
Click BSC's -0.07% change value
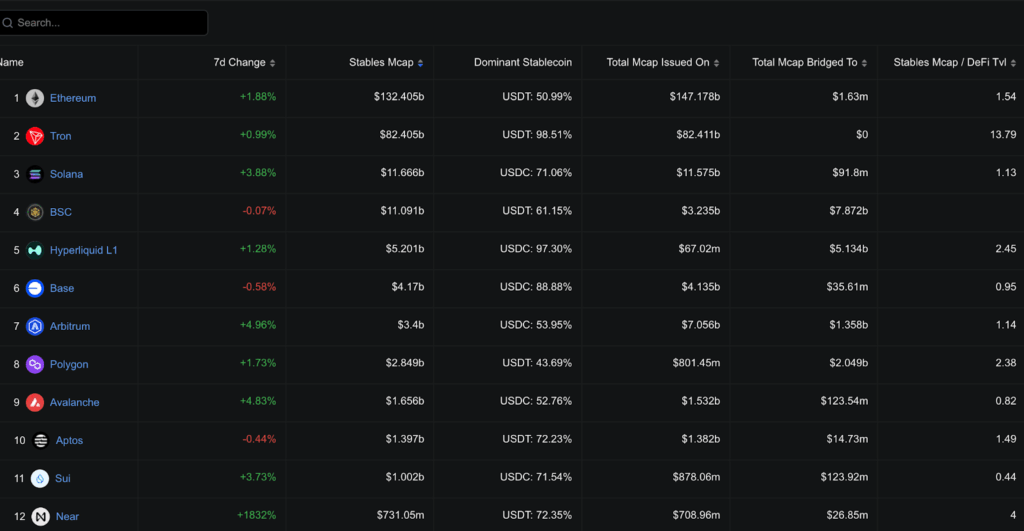coord(259,210)
